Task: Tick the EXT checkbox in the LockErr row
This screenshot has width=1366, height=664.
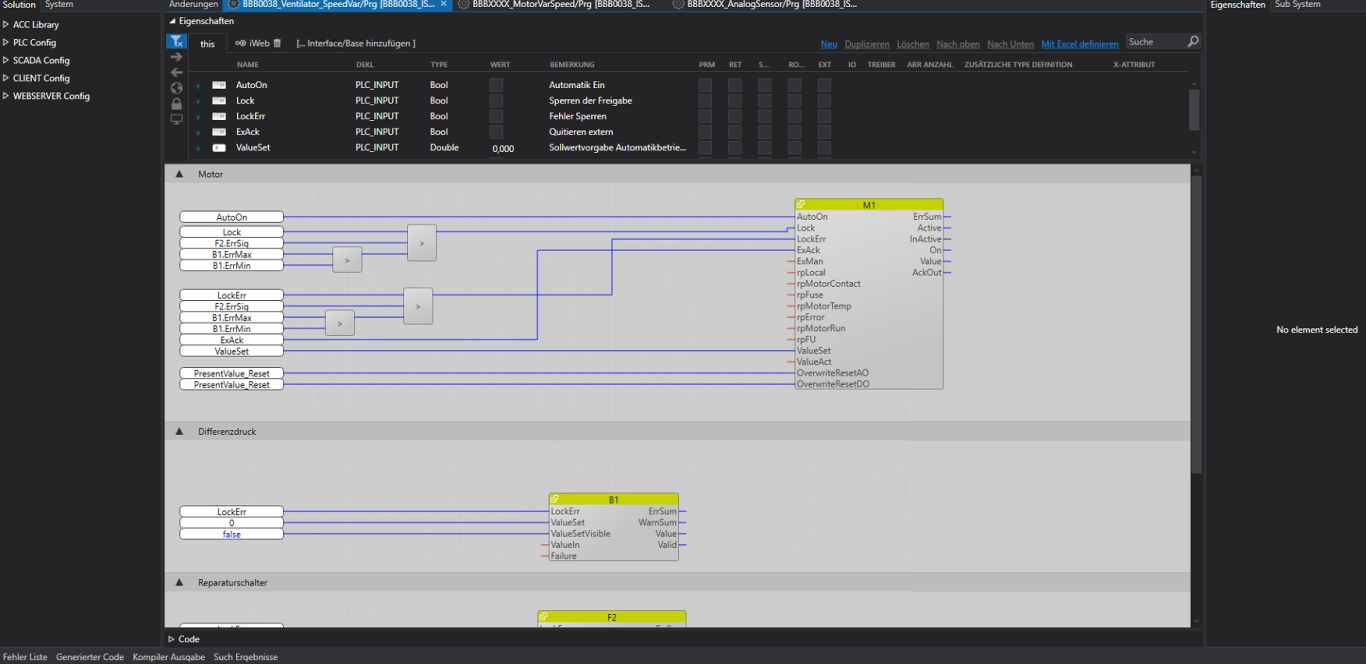Action: [x=824, y=116]
